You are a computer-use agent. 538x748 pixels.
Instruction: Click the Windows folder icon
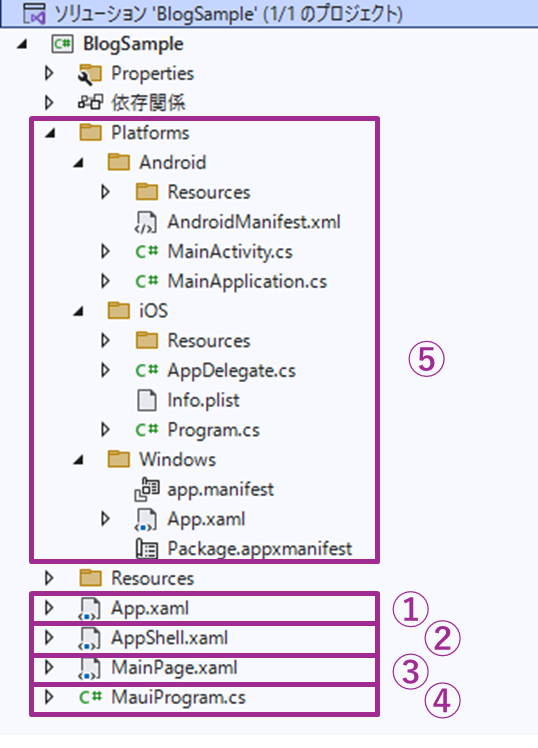118,459
